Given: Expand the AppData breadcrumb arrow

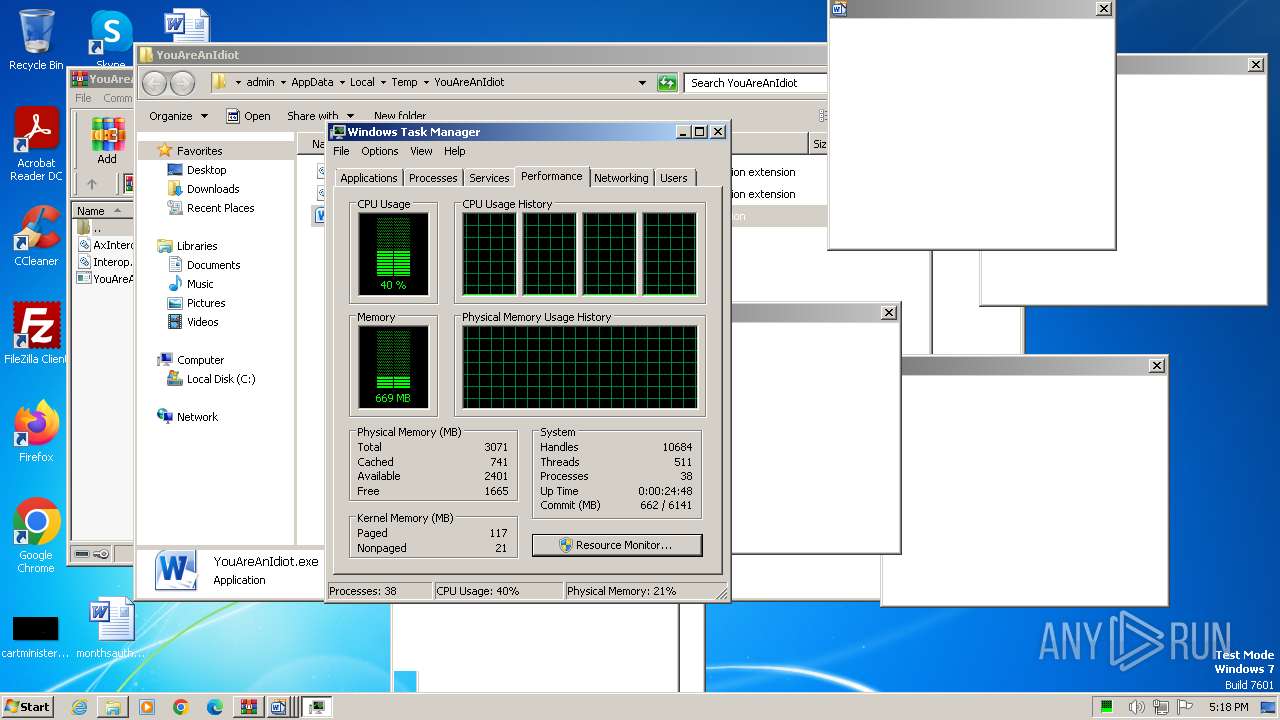Looking at the screenshot, I should (341, 83).
